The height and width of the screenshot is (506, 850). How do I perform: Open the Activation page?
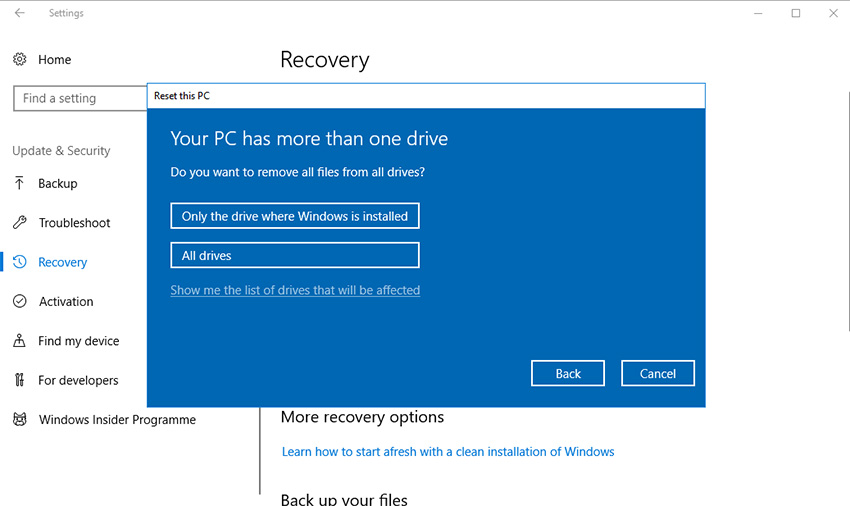tap(66, 302)
